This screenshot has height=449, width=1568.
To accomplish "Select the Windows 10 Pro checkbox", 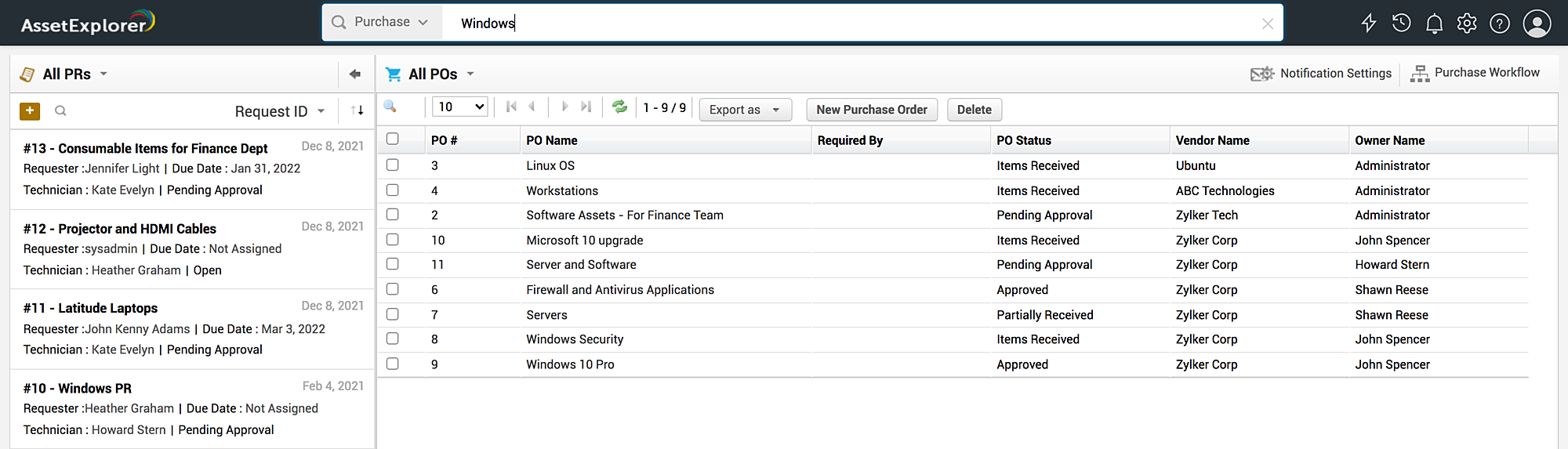I will (393, 364).
